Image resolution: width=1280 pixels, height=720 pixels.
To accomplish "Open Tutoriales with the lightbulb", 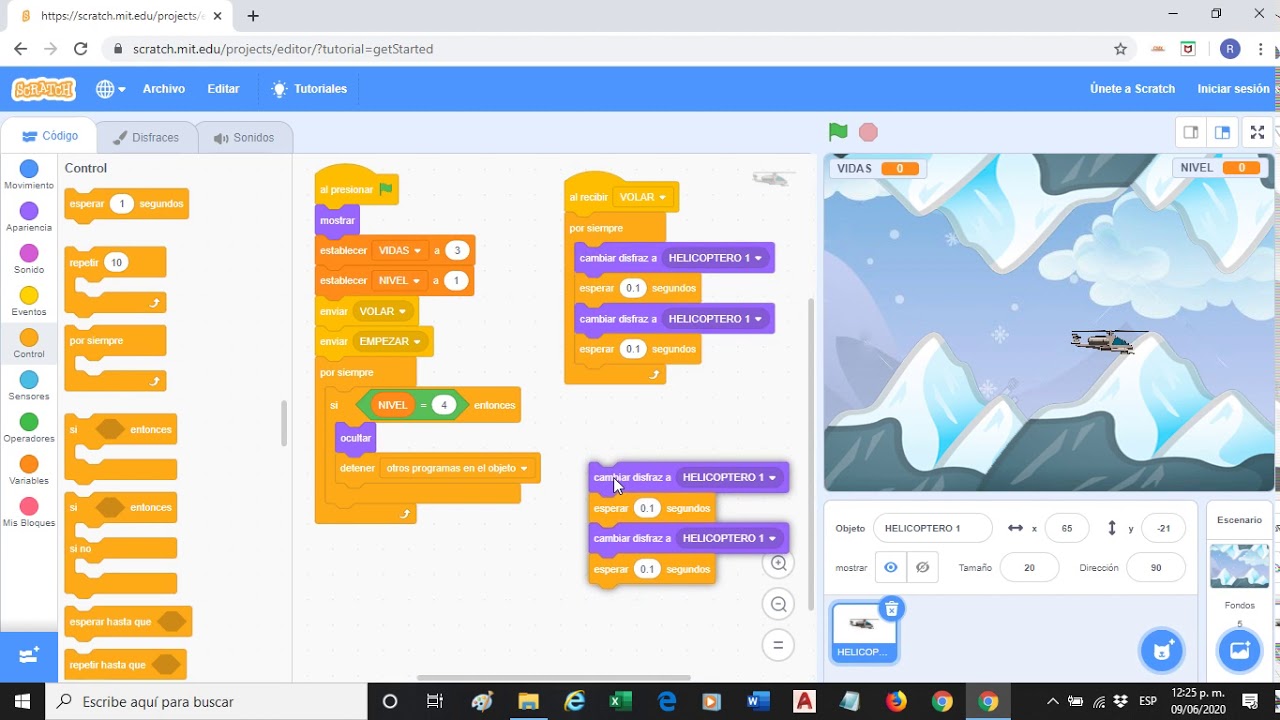I will pyautogui.click(x=309, y=89).
